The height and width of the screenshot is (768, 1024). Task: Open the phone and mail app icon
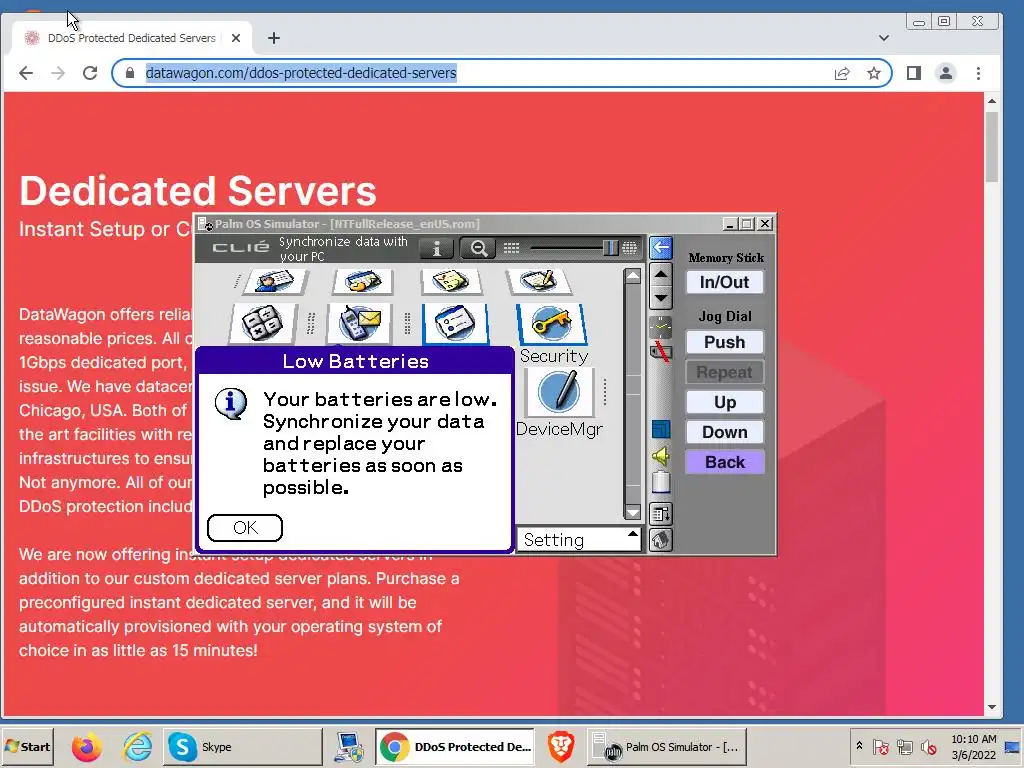click(x=359, y=323)
